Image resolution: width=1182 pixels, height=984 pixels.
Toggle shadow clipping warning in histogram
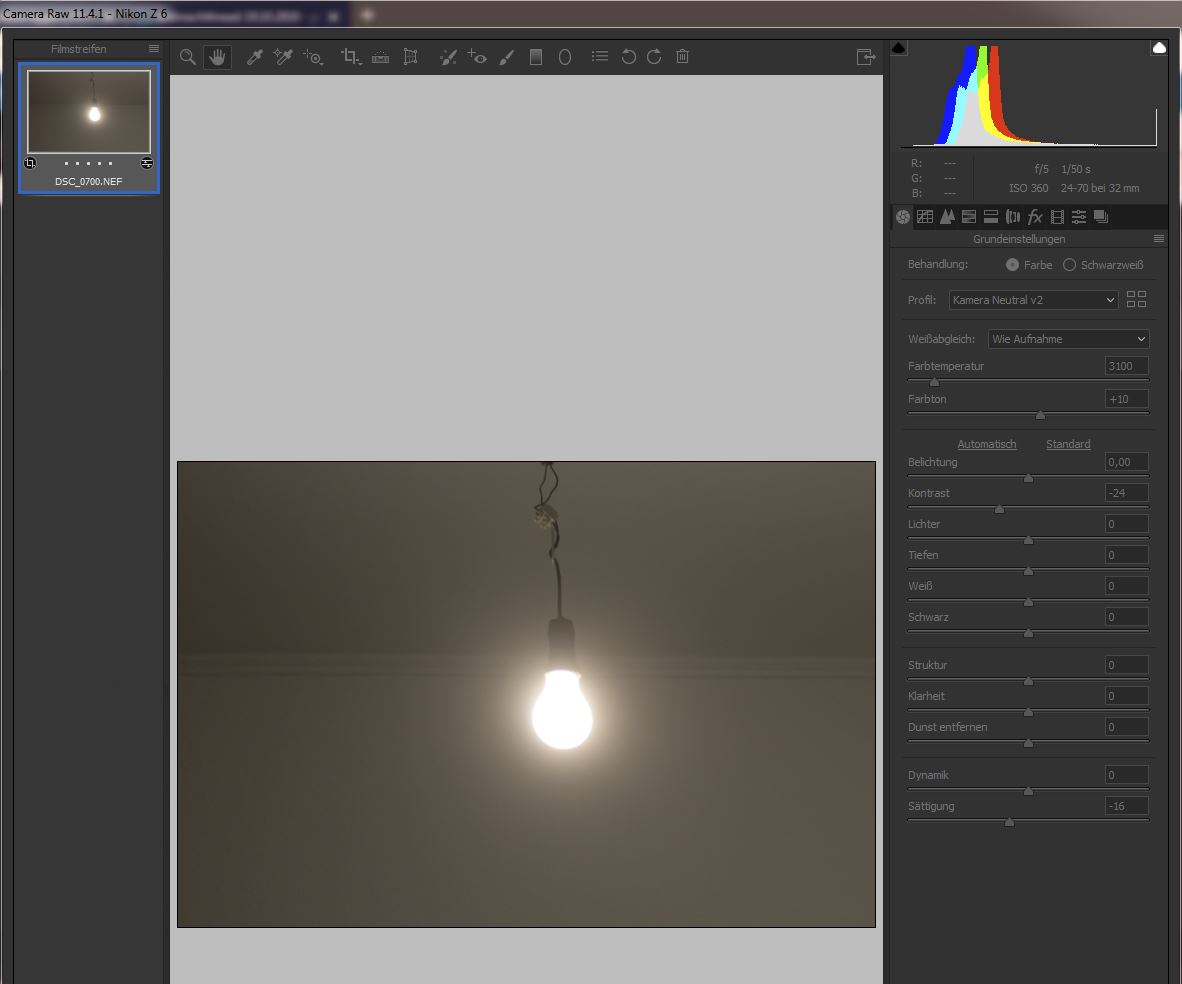pos(899,48)
